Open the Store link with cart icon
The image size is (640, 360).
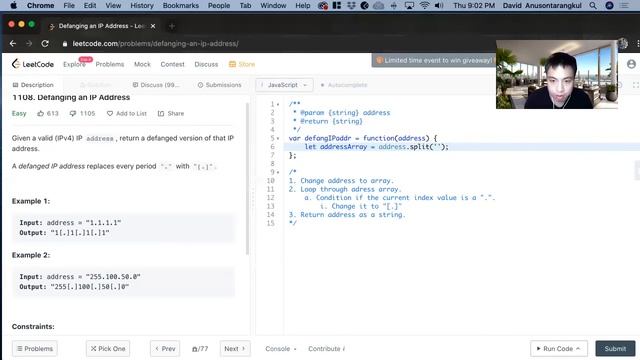[242, 64]
